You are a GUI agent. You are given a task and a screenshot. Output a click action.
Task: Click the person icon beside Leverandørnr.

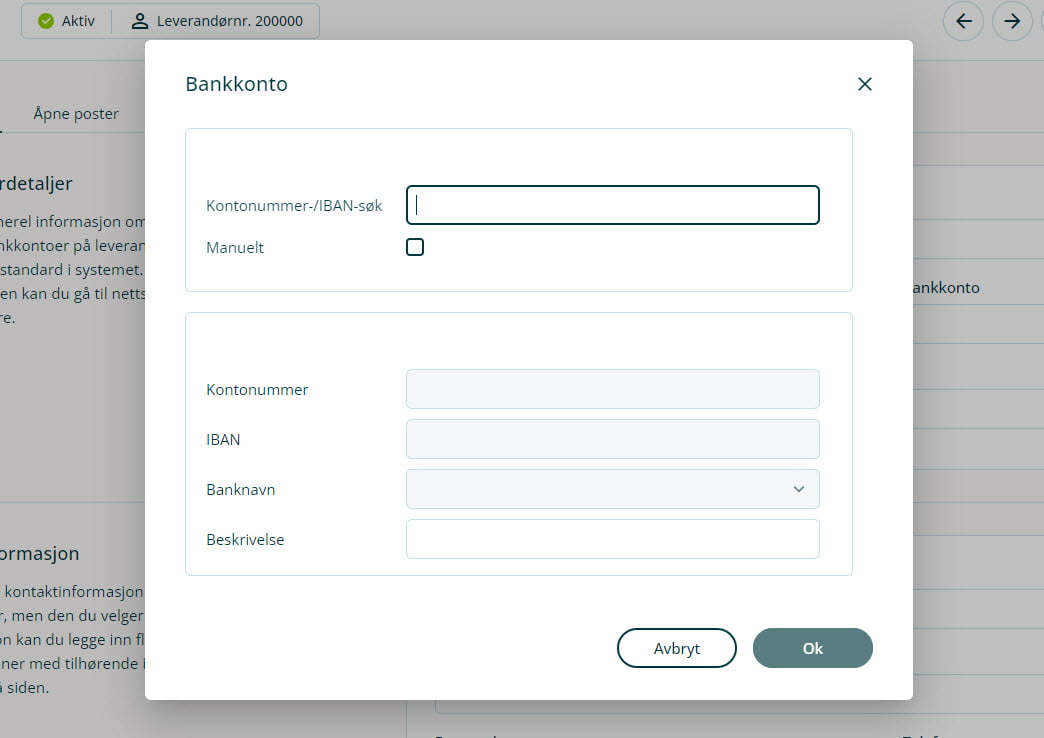coord(140,21)
